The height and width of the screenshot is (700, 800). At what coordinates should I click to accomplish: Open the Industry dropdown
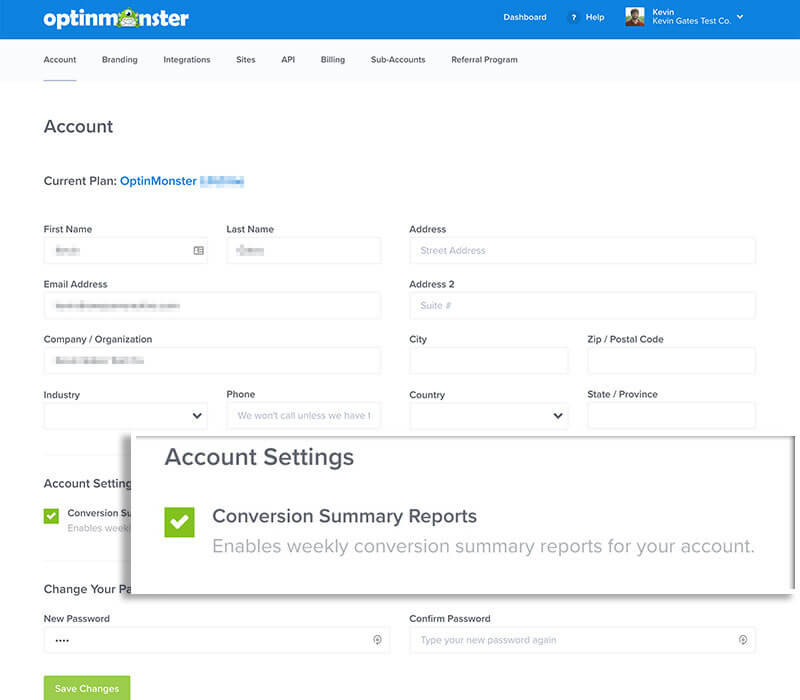(126, 416)
